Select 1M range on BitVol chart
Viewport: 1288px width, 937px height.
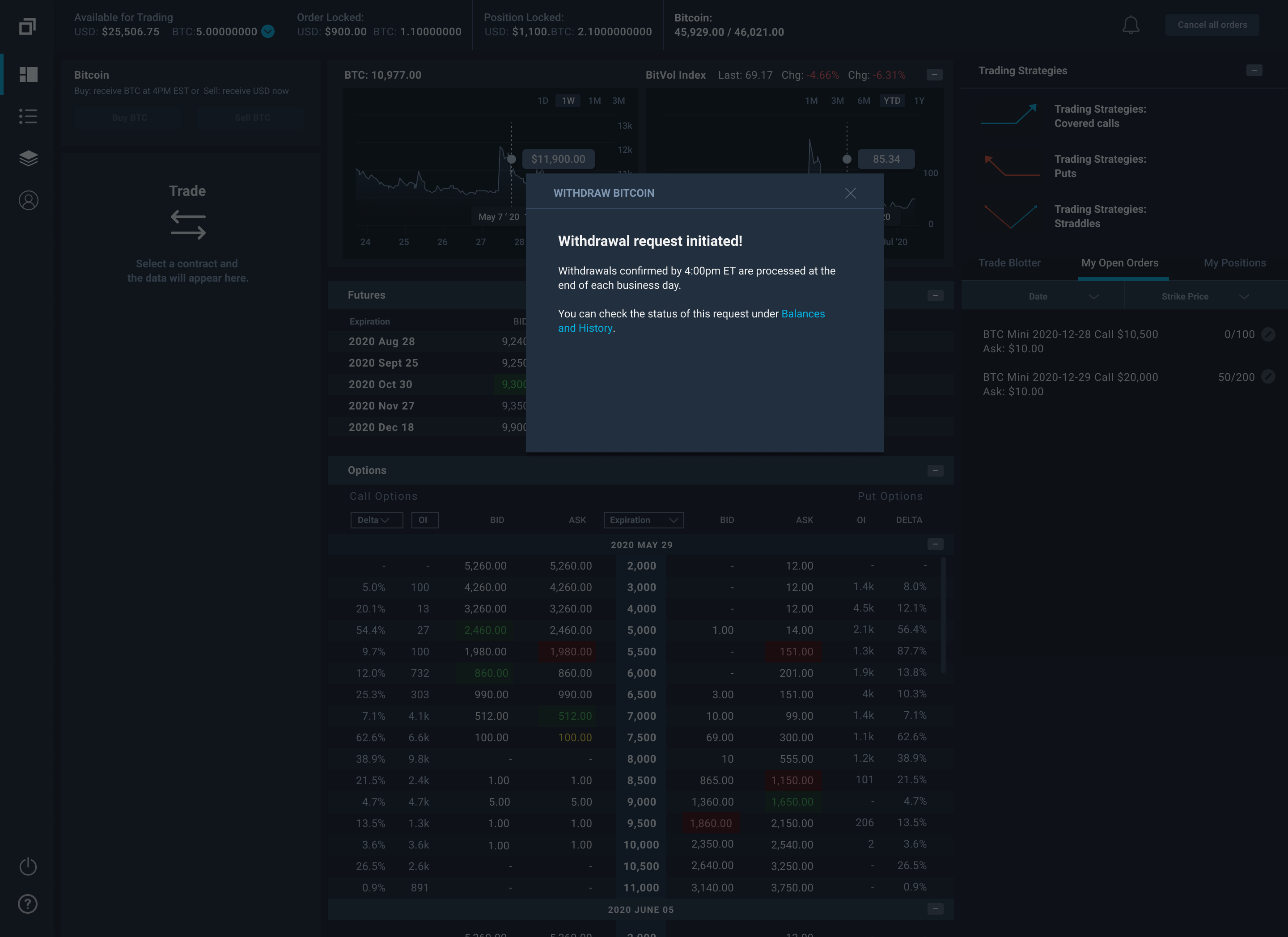[811, 101]
